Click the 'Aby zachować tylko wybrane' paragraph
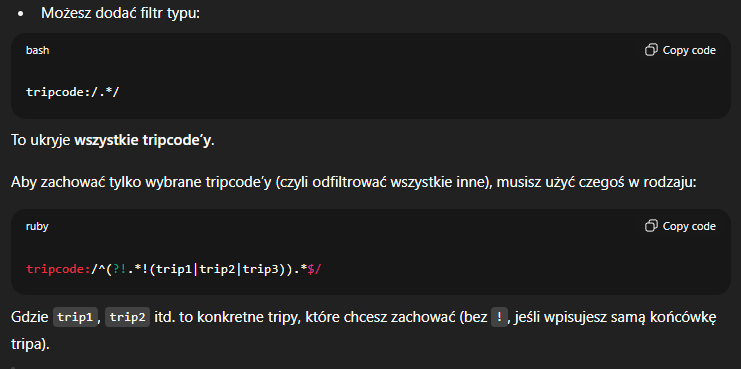This screenshot has height=369, width=741. (x=353, y=182)
